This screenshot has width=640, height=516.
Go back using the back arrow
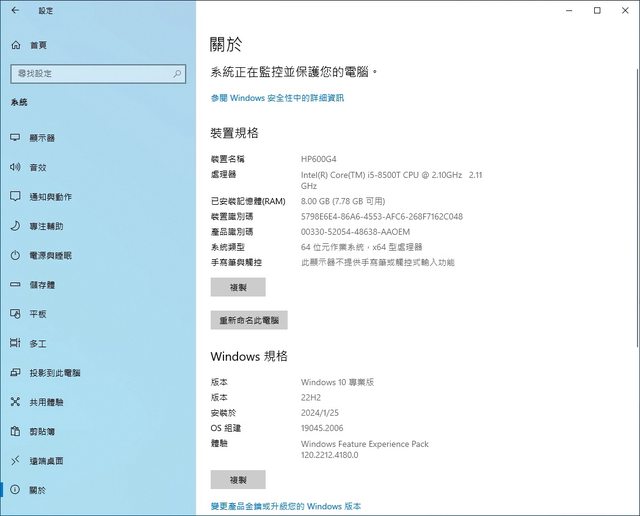coord(15,11)
